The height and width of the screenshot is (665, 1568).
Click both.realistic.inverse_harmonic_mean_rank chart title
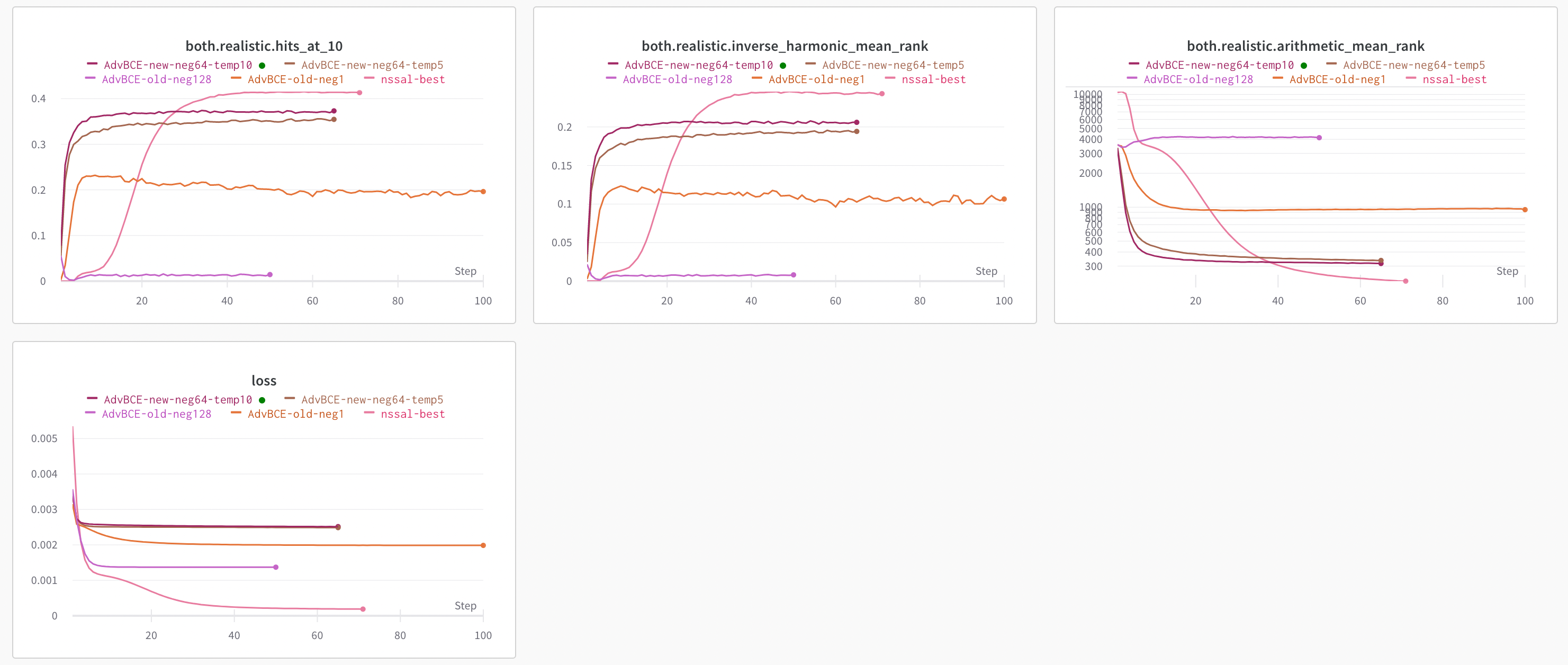785,46
